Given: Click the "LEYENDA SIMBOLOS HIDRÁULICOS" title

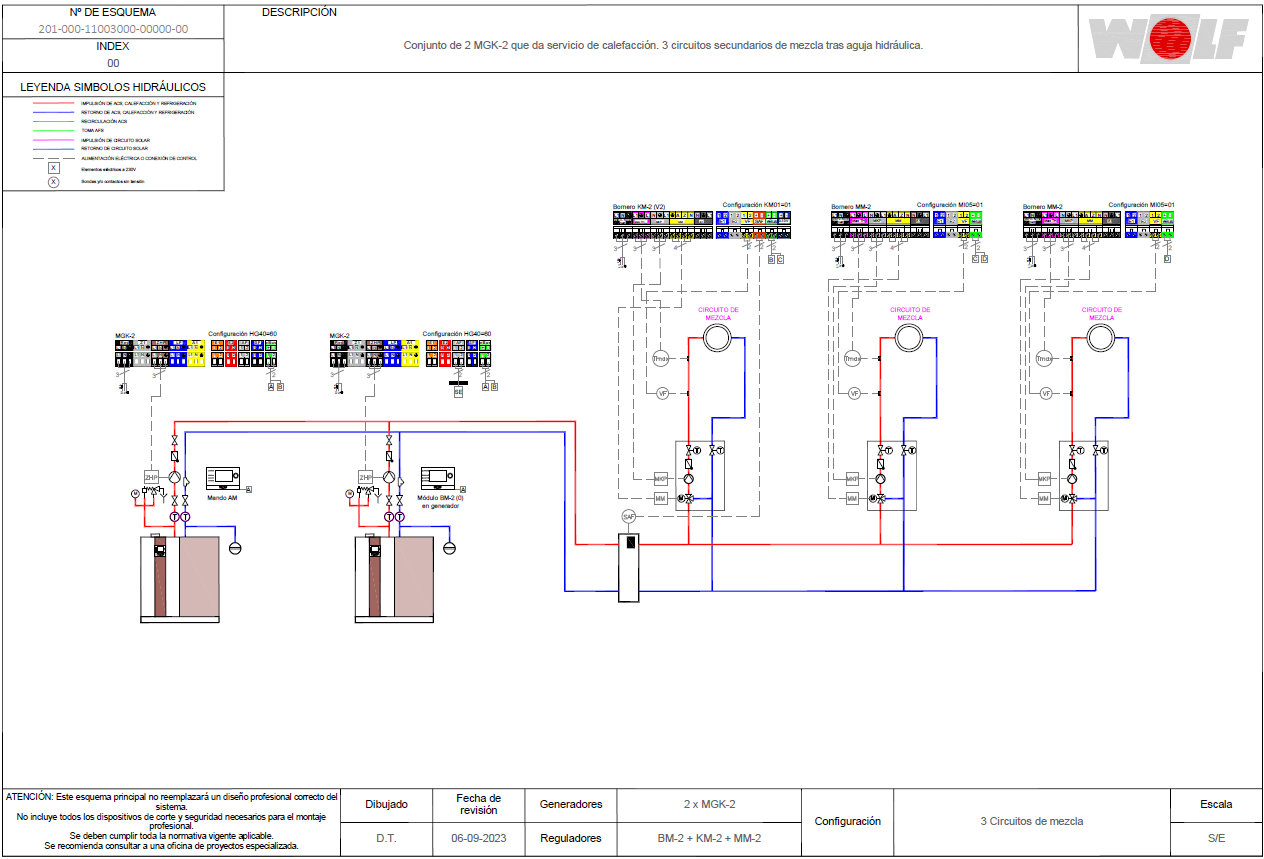Looking at the screenshot, I should tap(113, 87).
